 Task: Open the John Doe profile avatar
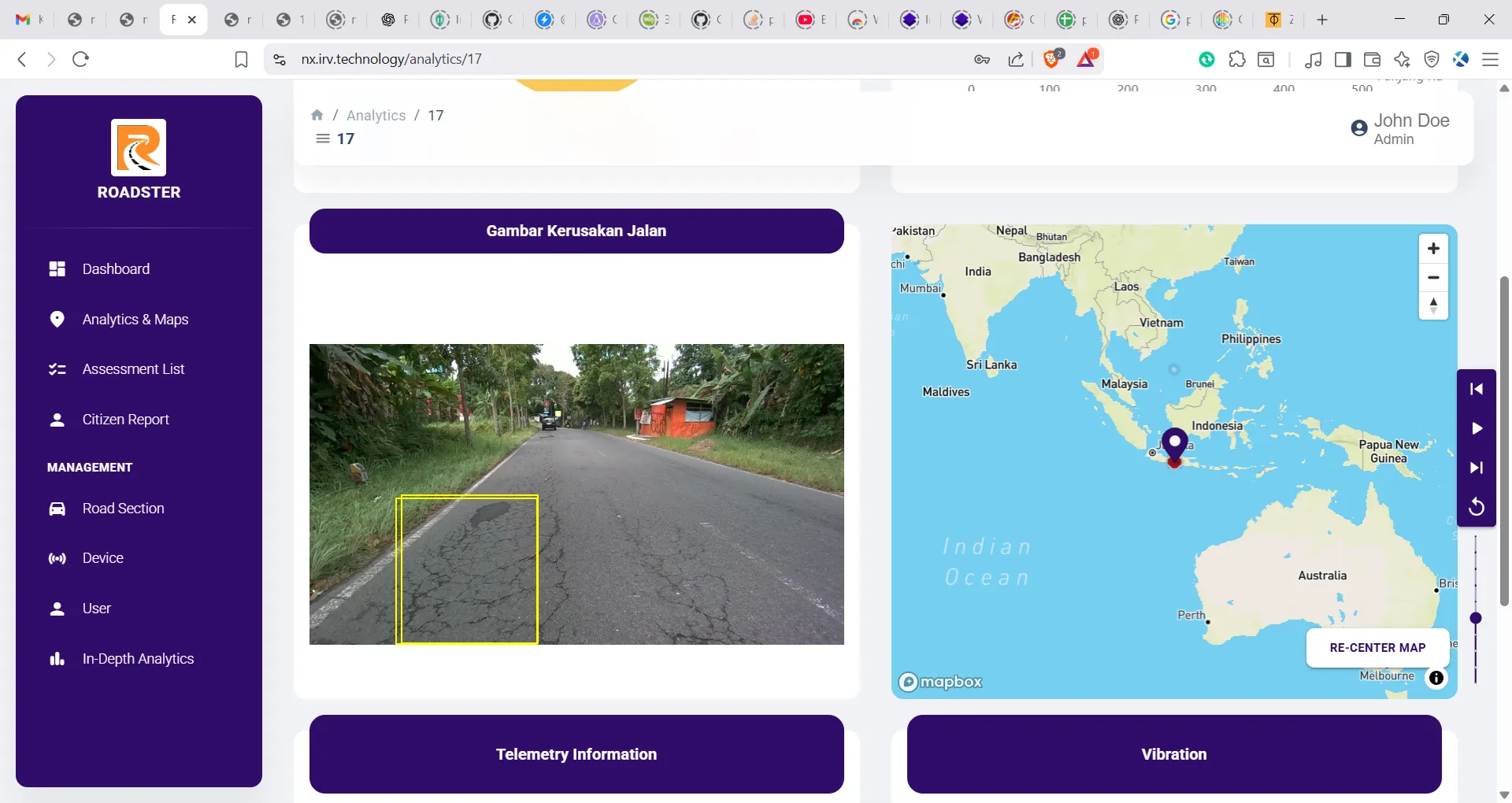(1359, 128)
